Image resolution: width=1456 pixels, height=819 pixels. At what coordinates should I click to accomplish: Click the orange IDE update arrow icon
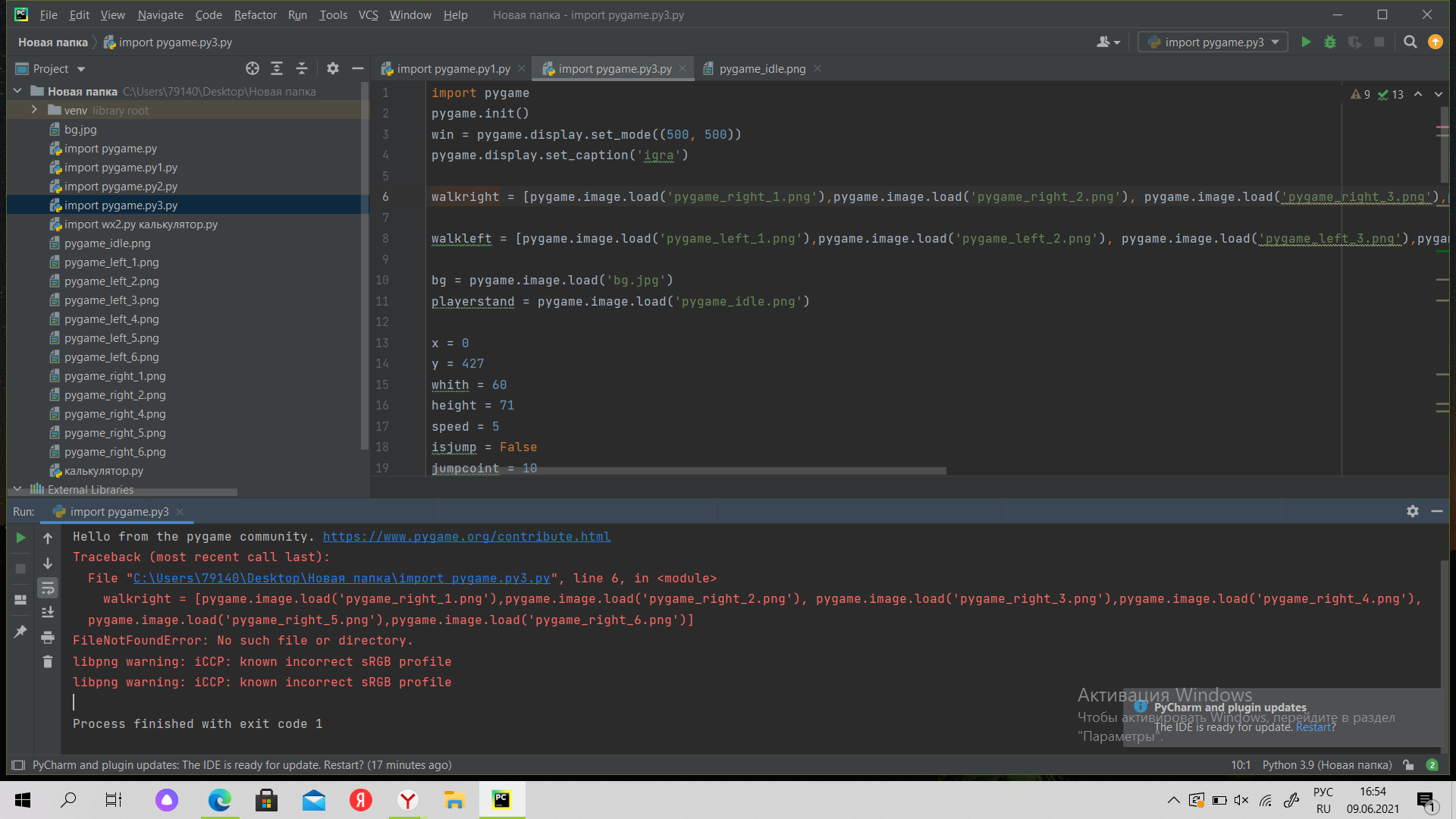[1436, 42]
